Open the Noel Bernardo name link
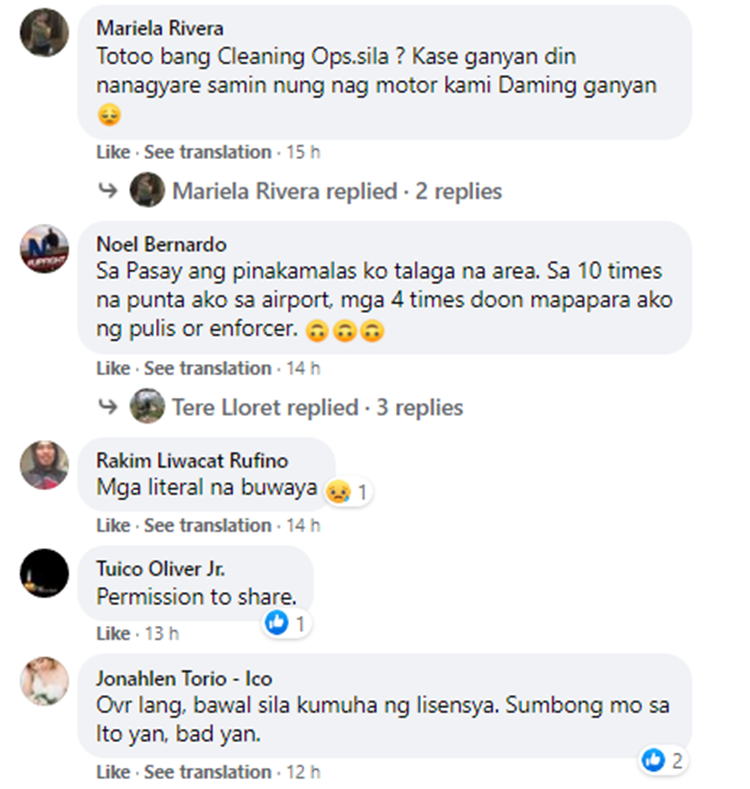The image size is (750, 789). [x=162, y=245]
